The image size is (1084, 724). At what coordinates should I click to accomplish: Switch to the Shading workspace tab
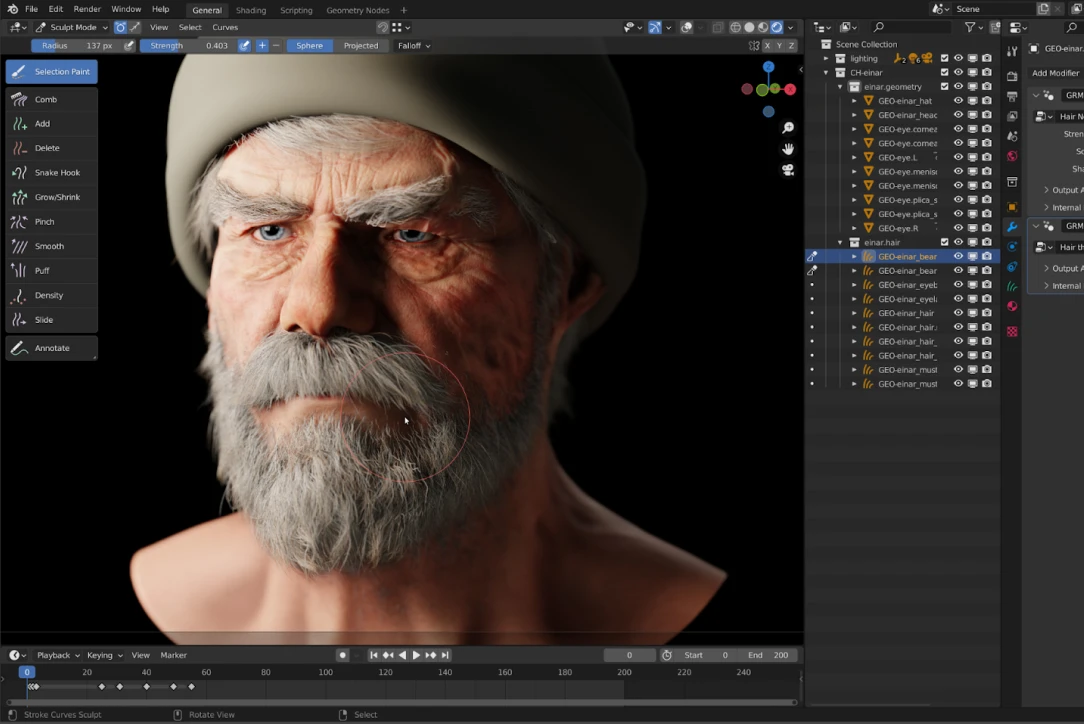[x=251, y=10]
